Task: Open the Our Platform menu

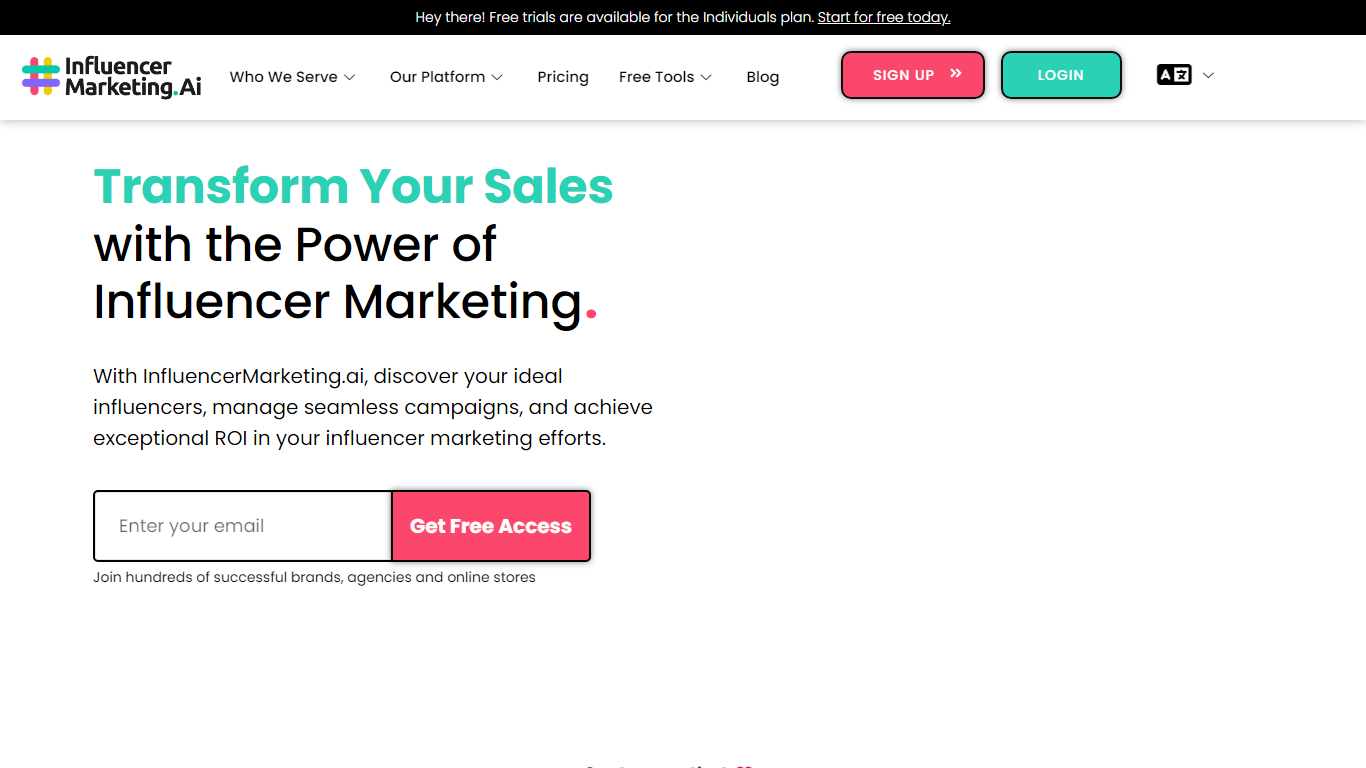Action: [x=437, y=77]
